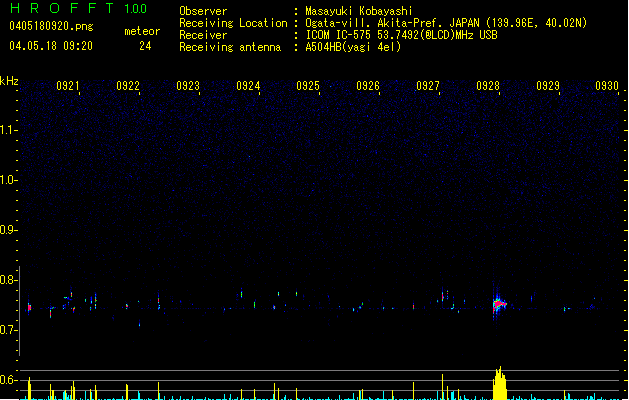
Task: Click the 0928 time marker
Action: click(488, 86)
